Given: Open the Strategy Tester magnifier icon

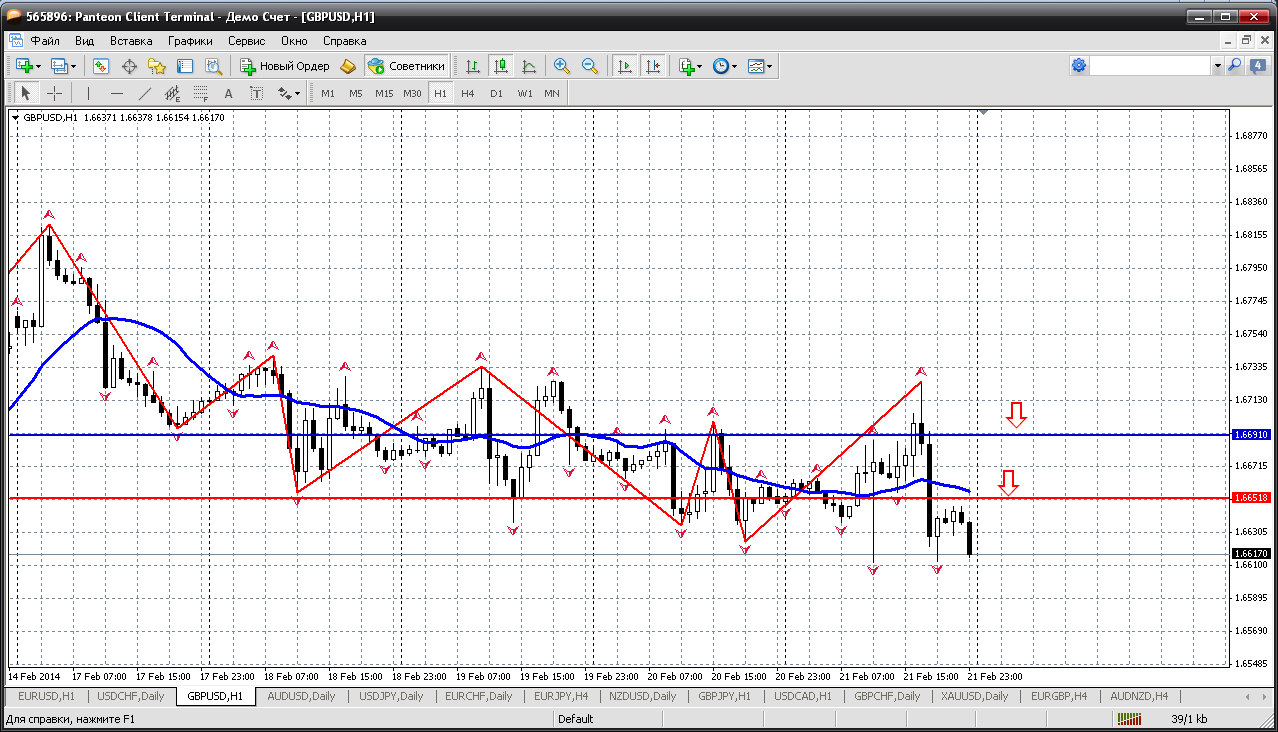Looking at the screenshot, I should click(213, 66).
